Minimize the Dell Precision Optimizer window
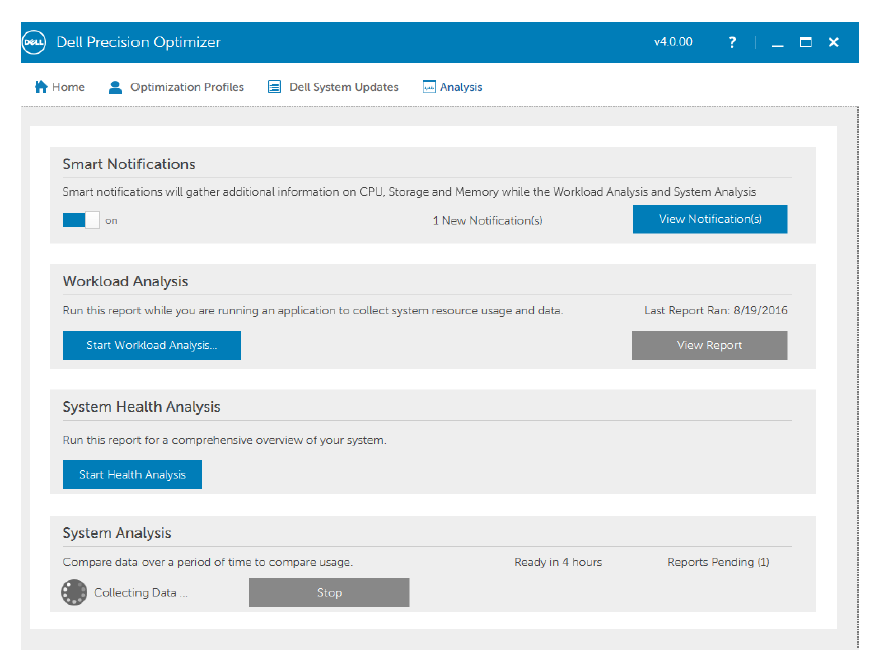The image size is (879, 664). tap(778, 43)
